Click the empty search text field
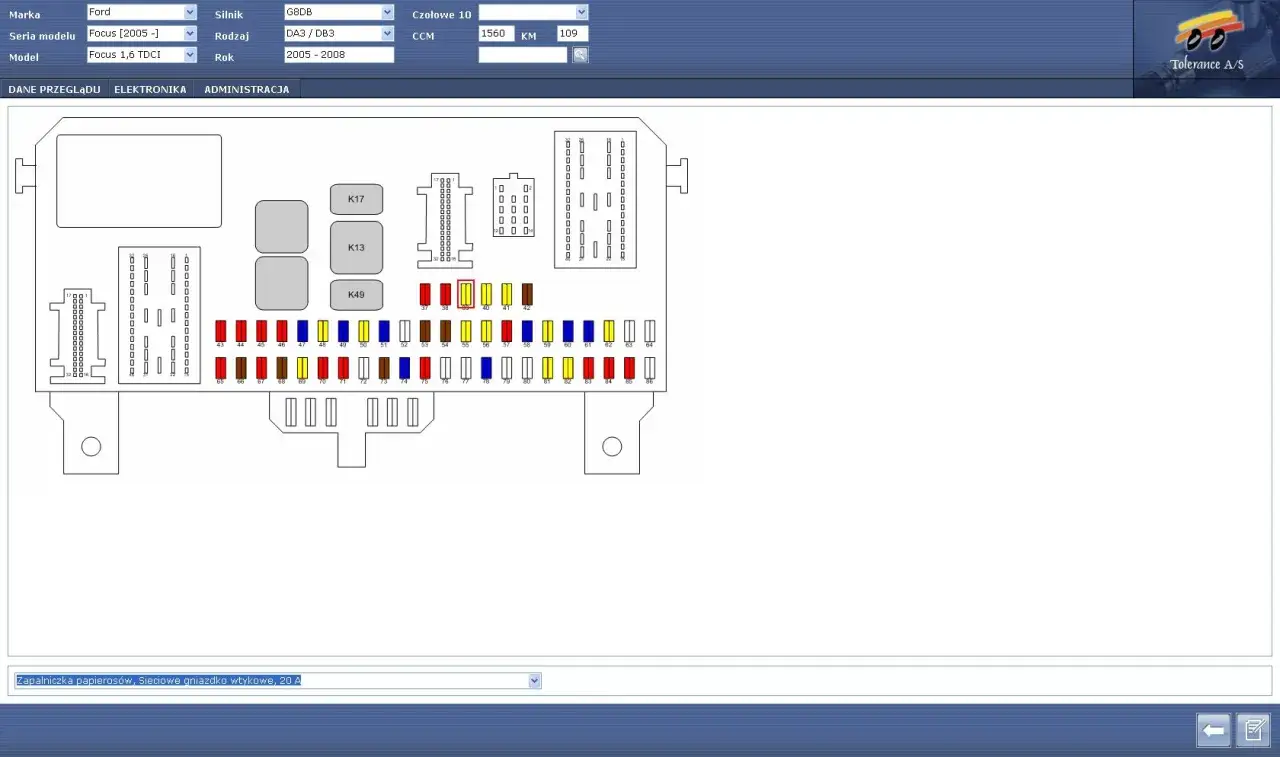 [523, 55]
